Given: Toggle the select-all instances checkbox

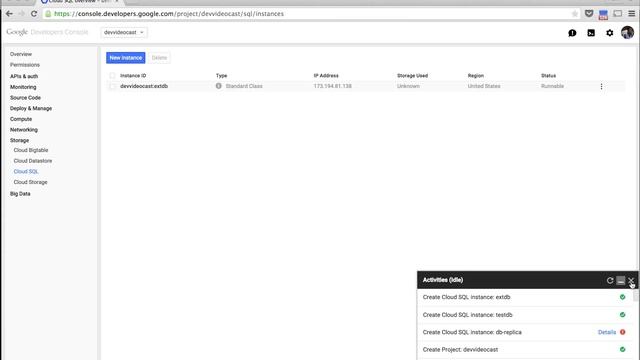Looking at the screenshot, I should pyautogui.click(x=112, y=76).
